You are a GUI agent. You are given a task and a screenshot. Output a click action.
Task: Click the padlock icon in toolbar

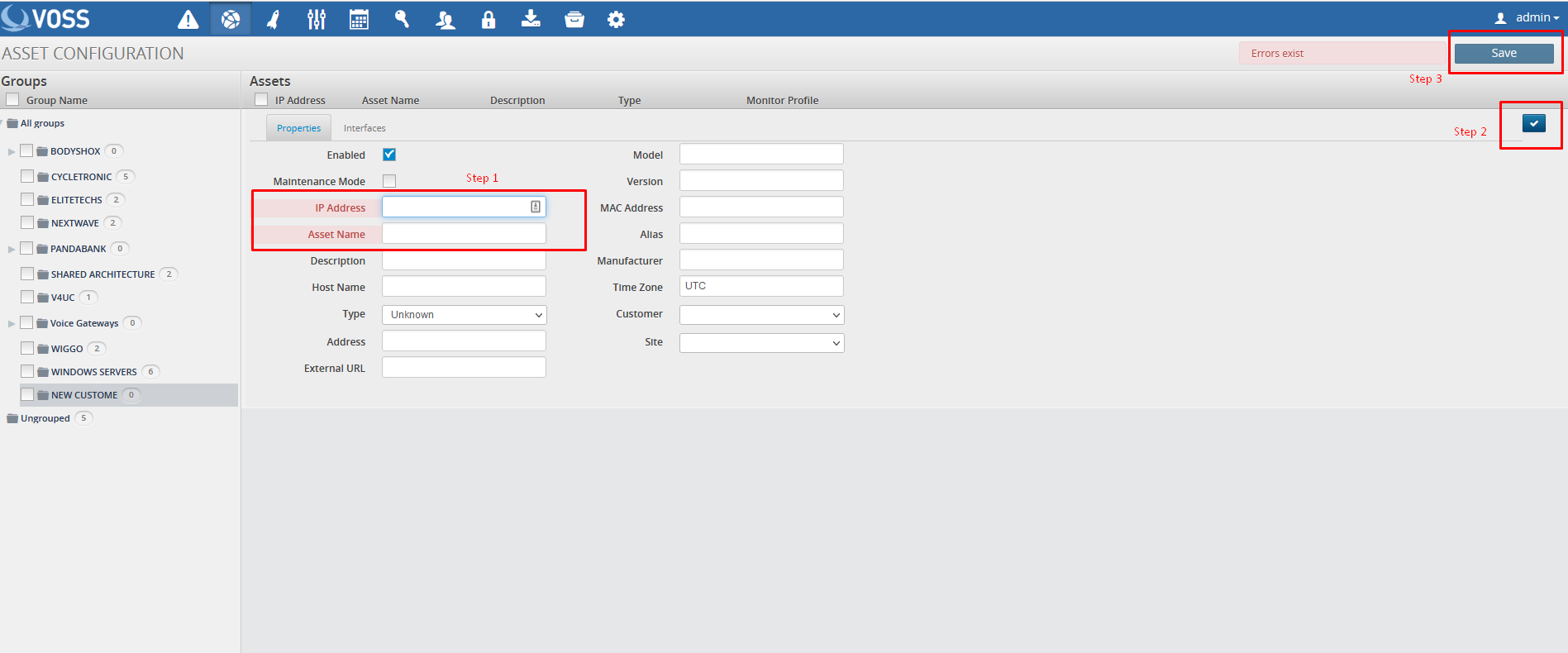[489, 20]
